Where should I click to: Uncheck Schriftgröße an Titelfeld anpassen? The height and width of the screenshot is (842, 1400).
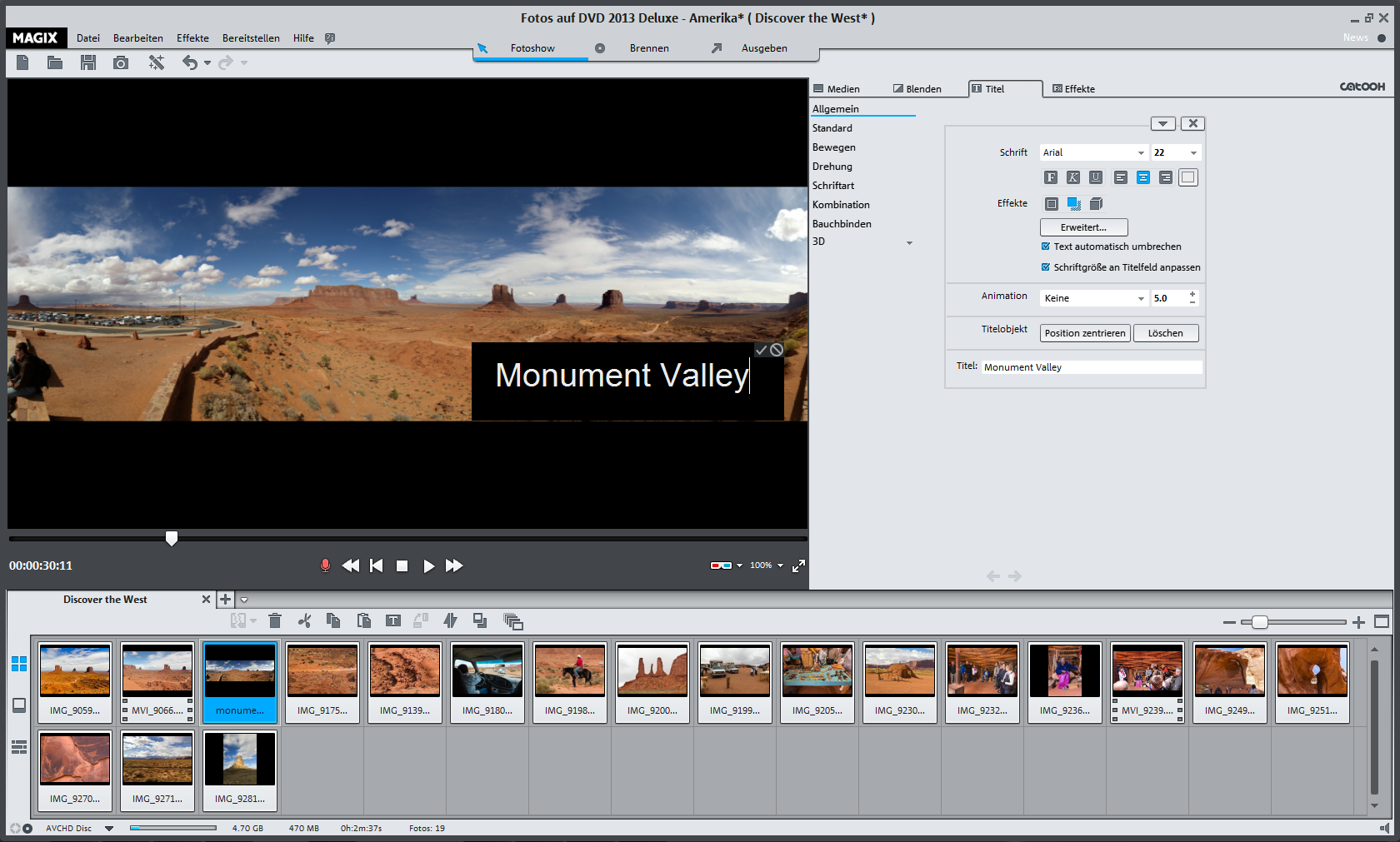1046,267
